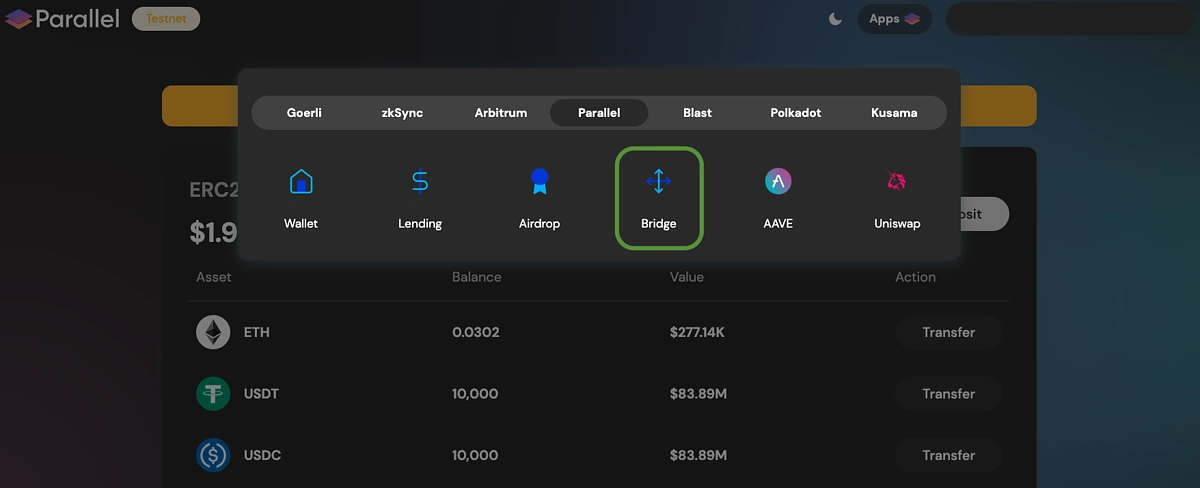Click the Action column header
The image size is (1200, 488).
(x=915, y=277)
